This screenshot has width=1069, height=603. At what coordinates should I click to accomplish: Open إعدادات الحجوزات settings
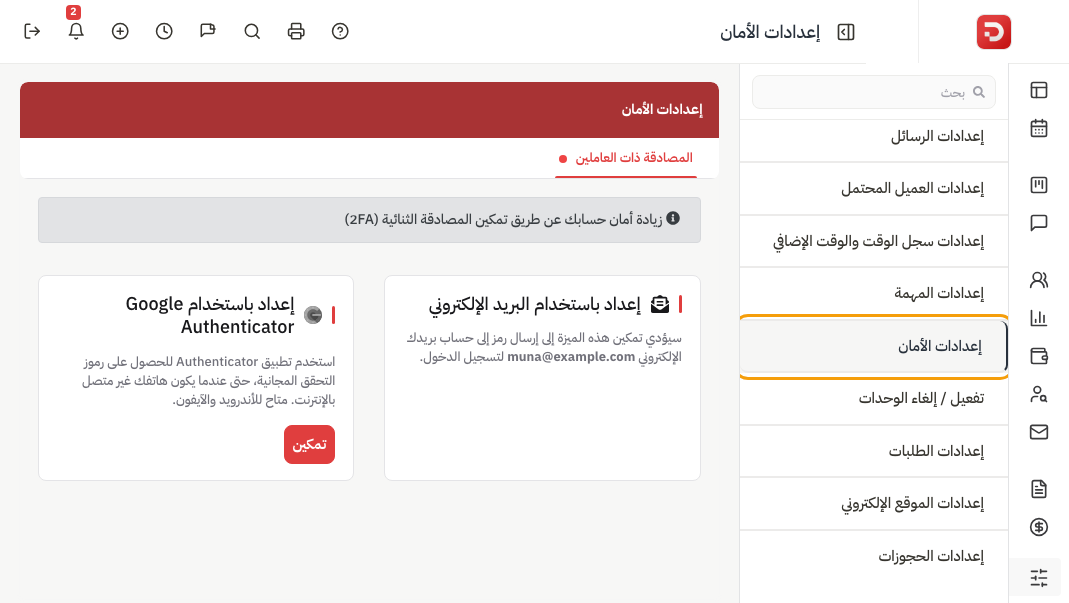pyautogui.click(x=873, y=556)
